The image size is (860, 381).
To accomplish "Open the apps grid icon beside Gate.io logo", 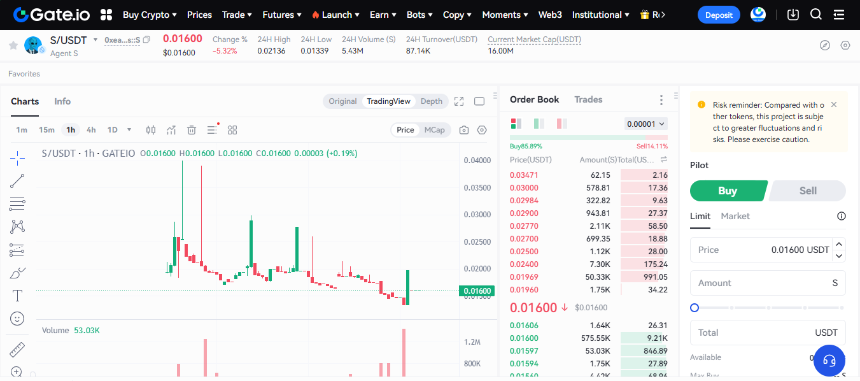I will point(107,15).
